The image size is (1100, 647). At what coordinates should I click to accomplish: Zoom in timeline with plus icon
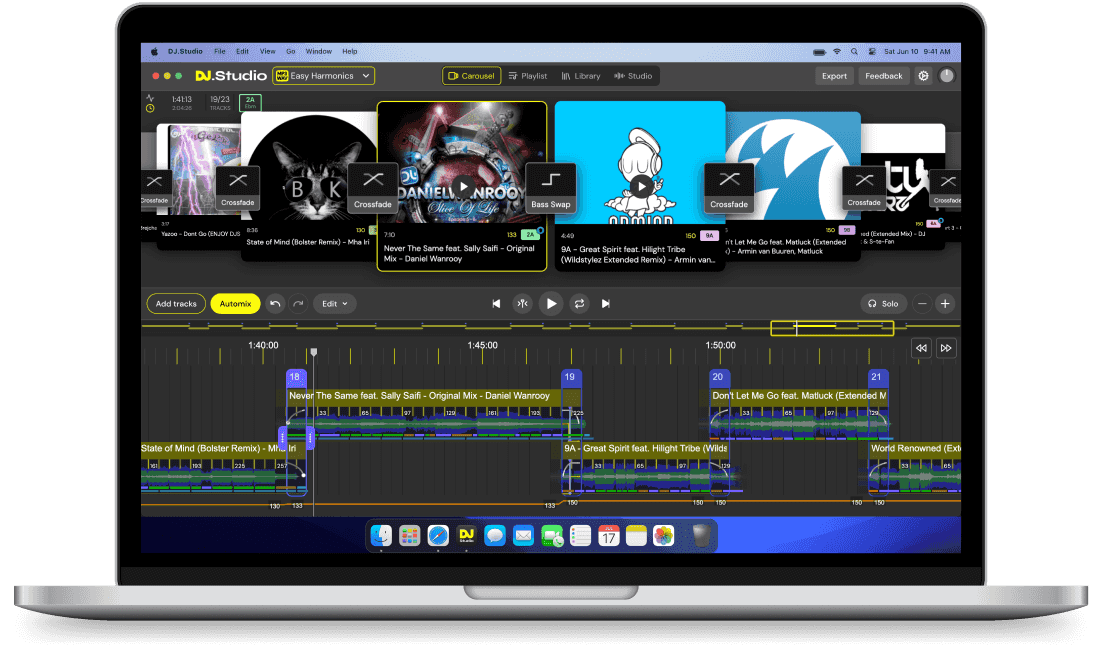[x=944, y=303]
